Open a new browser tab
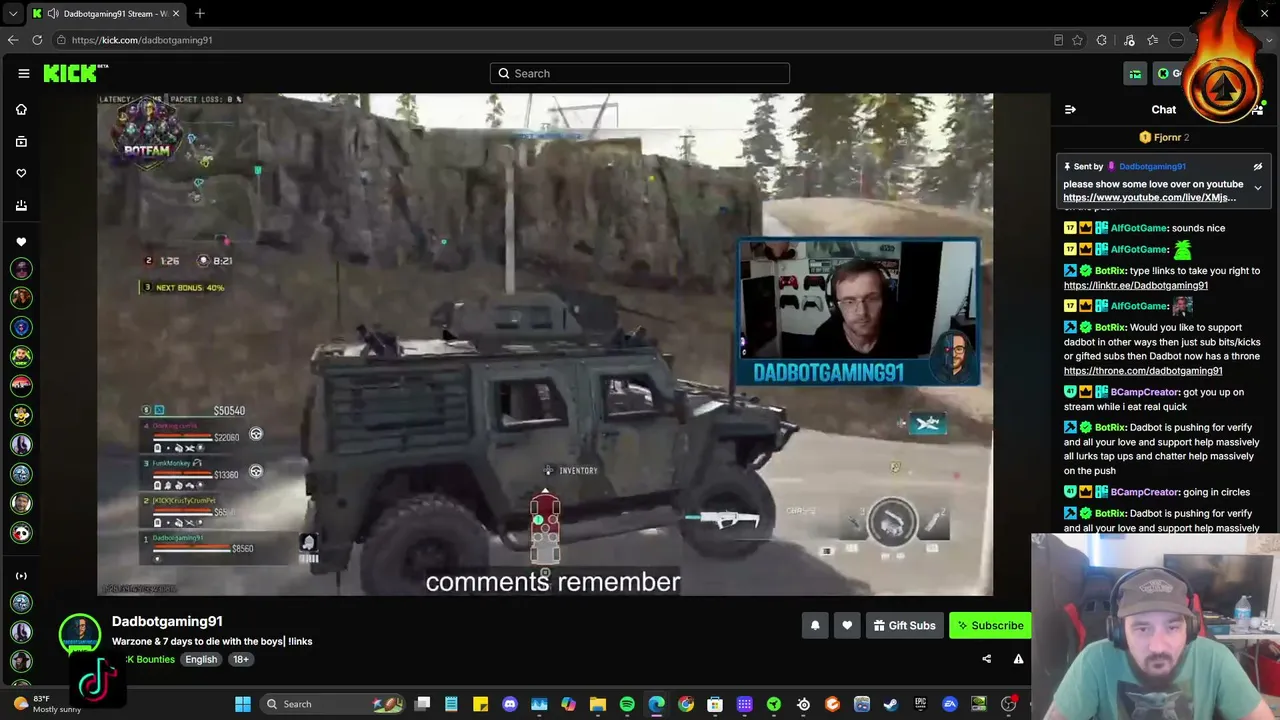This screenshot has height=720, width=1280. click(200, 14)
